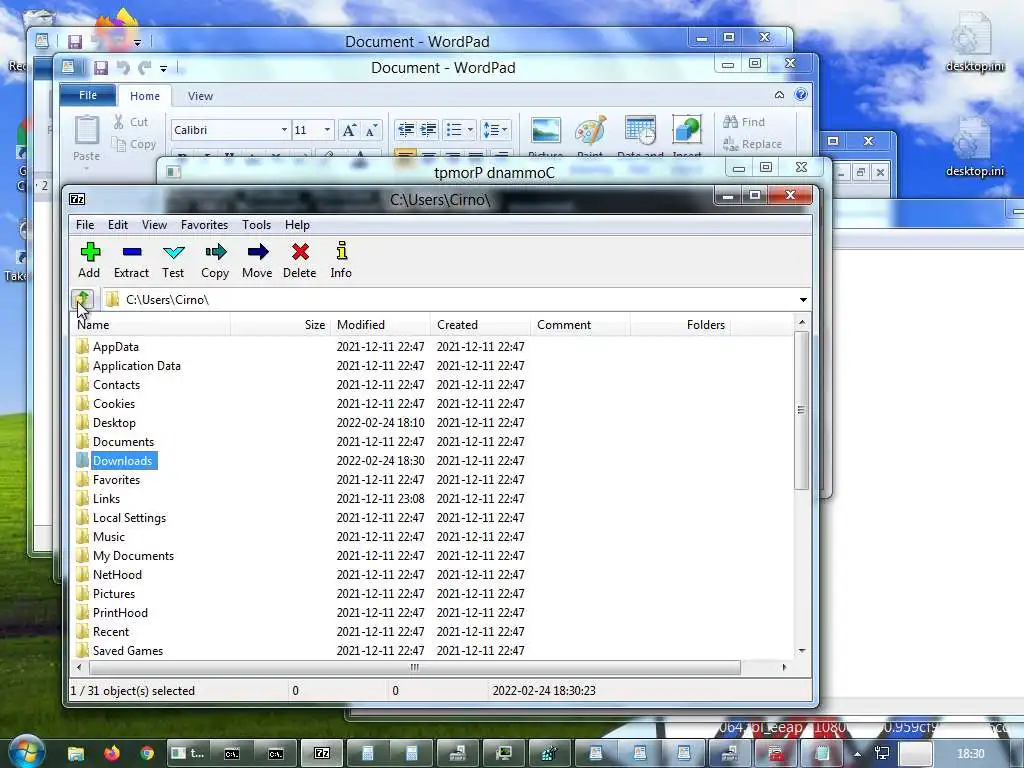The height and width of the screenshot is (768, 1024).
Task: Open WordPad Help with the question mark icon
Action: click(x=801, y=95)
